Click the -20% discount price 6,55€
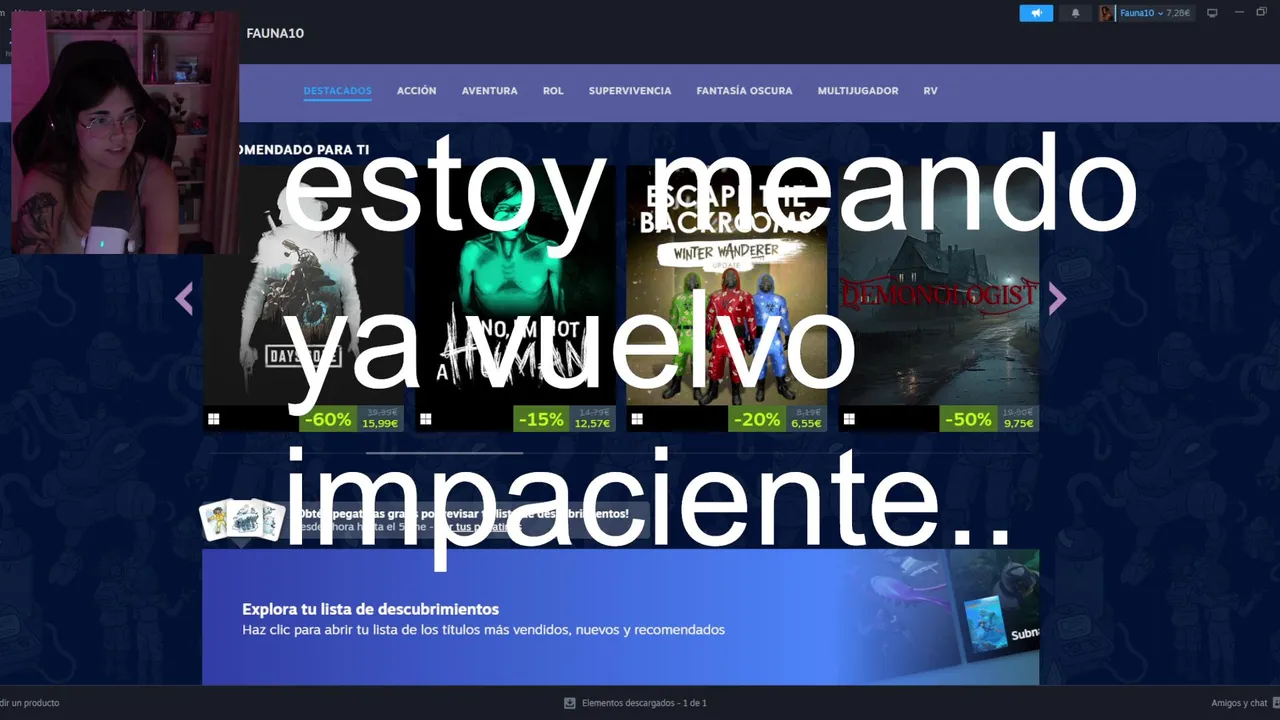The height and width of the screenshot is (720, 1280). pyautogui.click(x=777, y=419)
